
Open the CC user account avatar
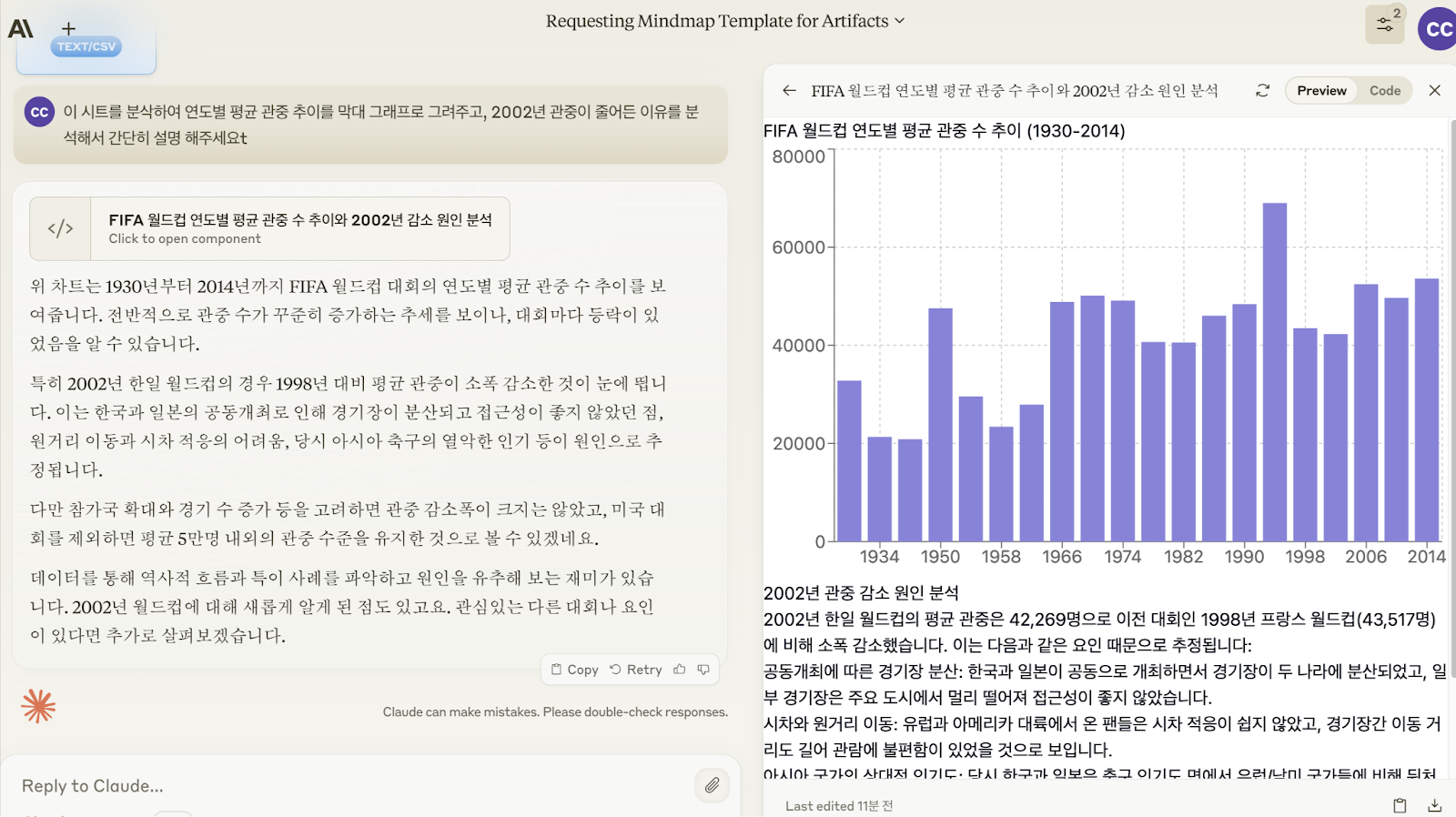[1438, 28]
